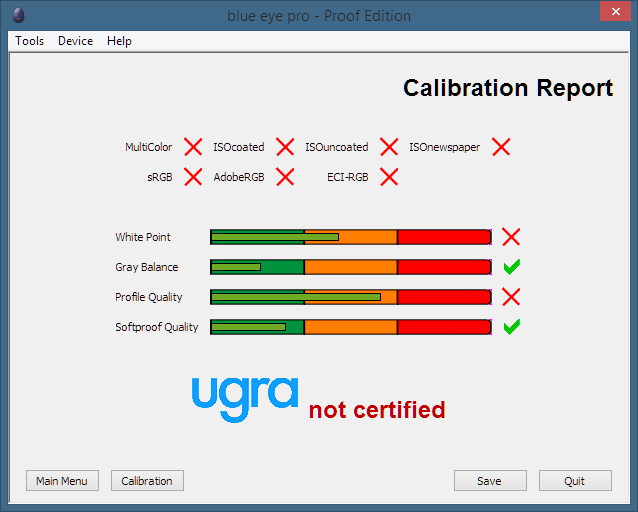The height and width of the screenshot is (512, 638).
Task: Click the red X beside AdobeRGB
Action: (x=285, y=177)
